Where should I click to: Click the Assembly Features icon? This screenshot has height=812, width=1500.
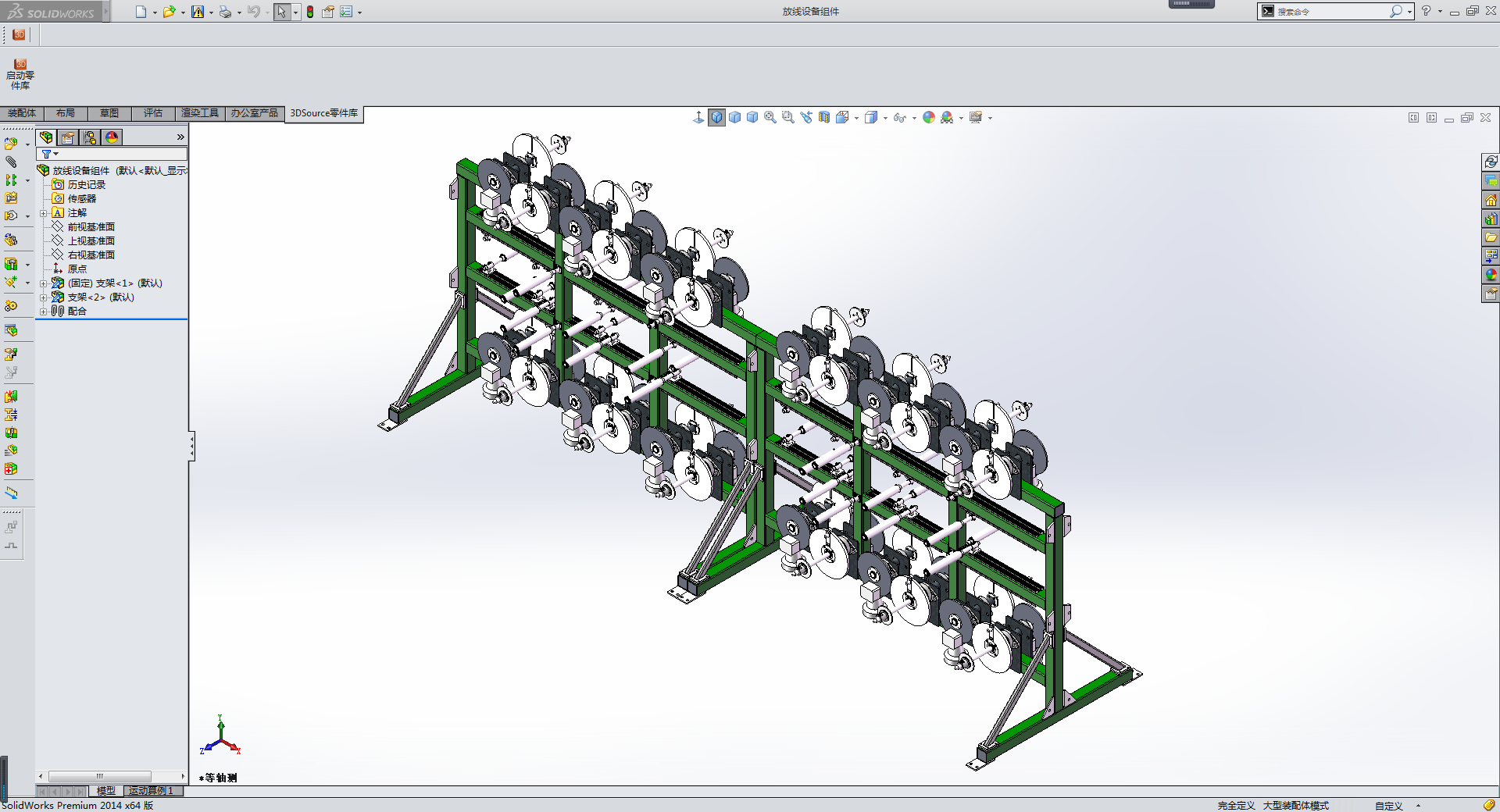pyautogui.click(x=11, y=264)
